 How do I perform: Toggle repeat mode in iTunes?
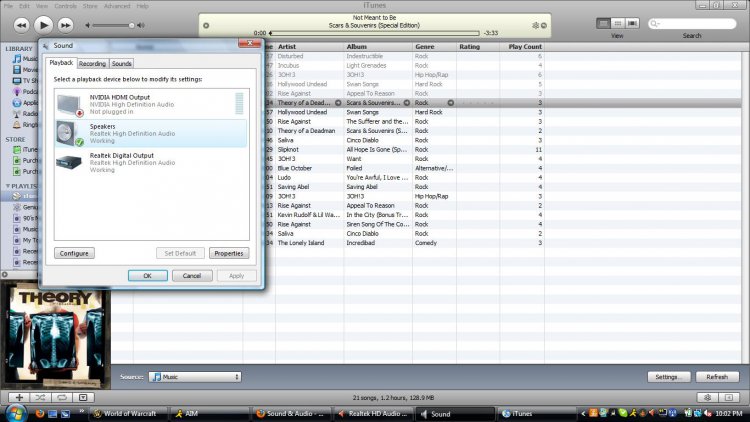62,397
